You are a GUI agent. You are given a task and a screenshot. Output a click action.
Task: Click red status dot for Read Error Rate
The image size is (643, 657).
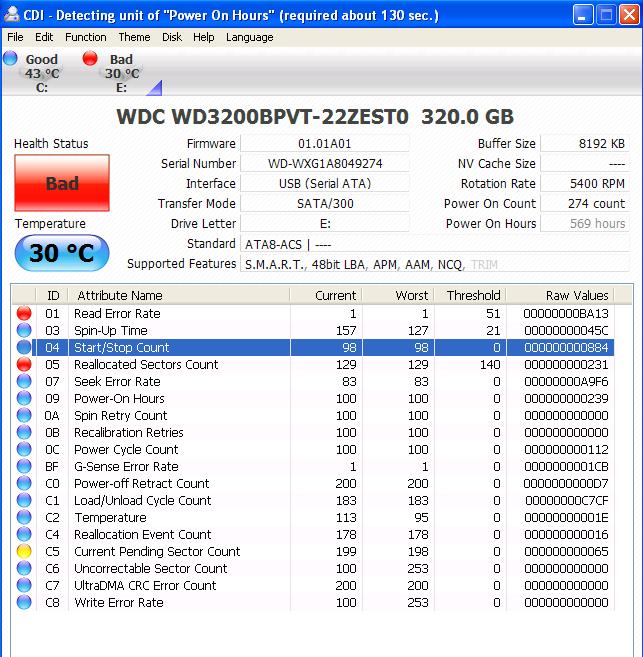tap(24, 313)
